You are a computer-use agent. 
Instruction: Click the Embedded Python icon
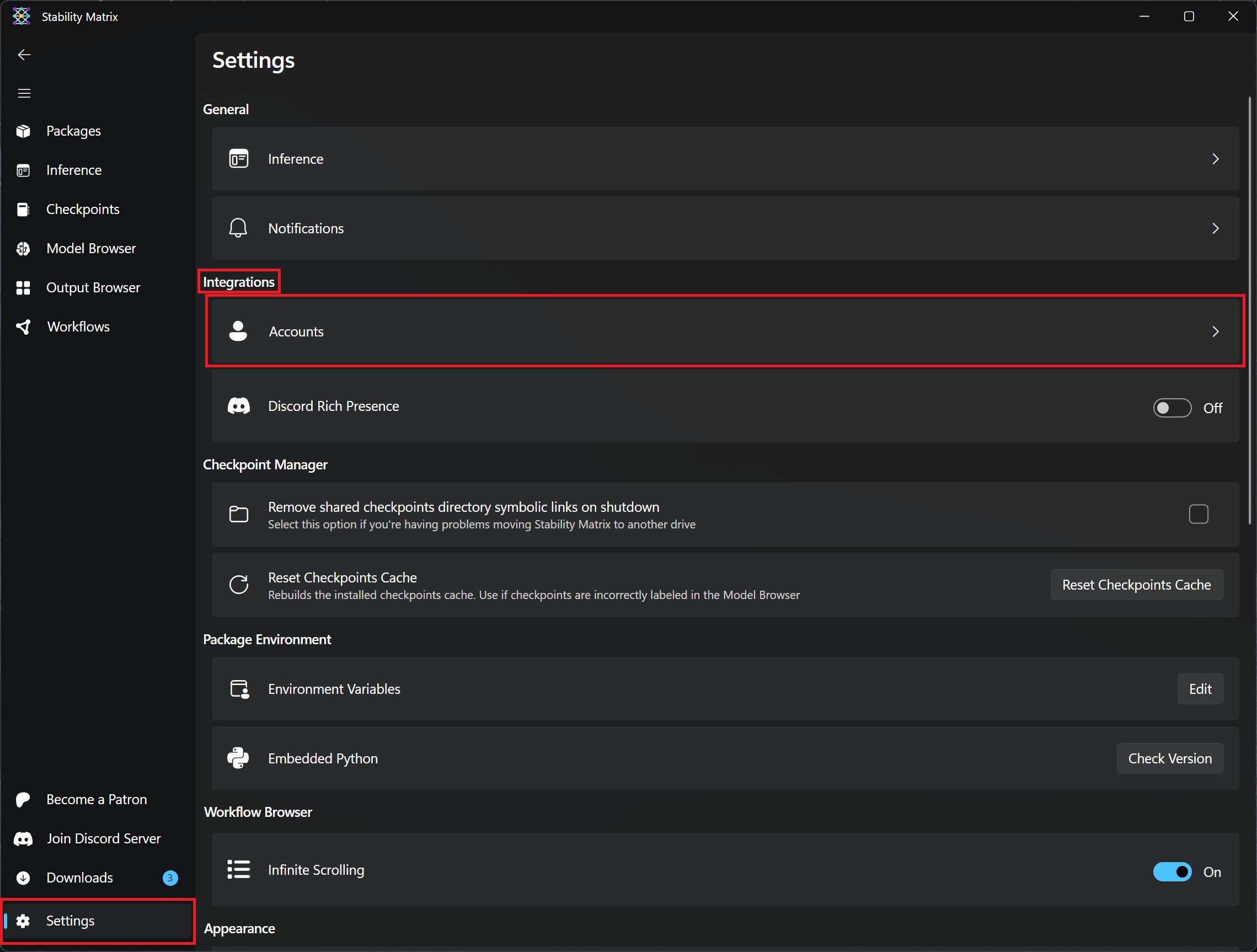point(239,758)
